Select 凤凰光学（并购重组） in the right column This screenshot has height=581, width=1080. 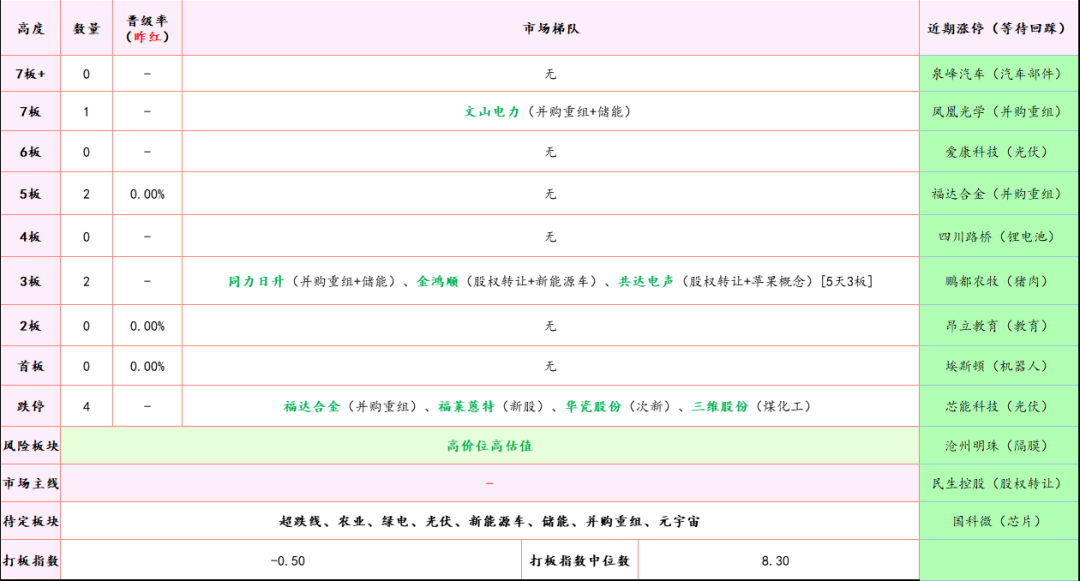coord(997,112)
